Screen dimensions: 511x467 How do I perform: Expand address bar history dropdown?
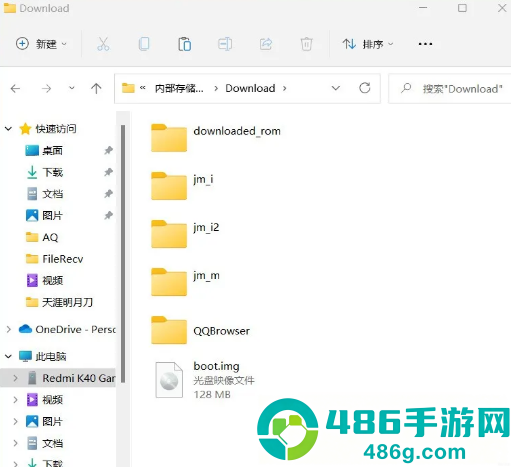click(336, 88)
